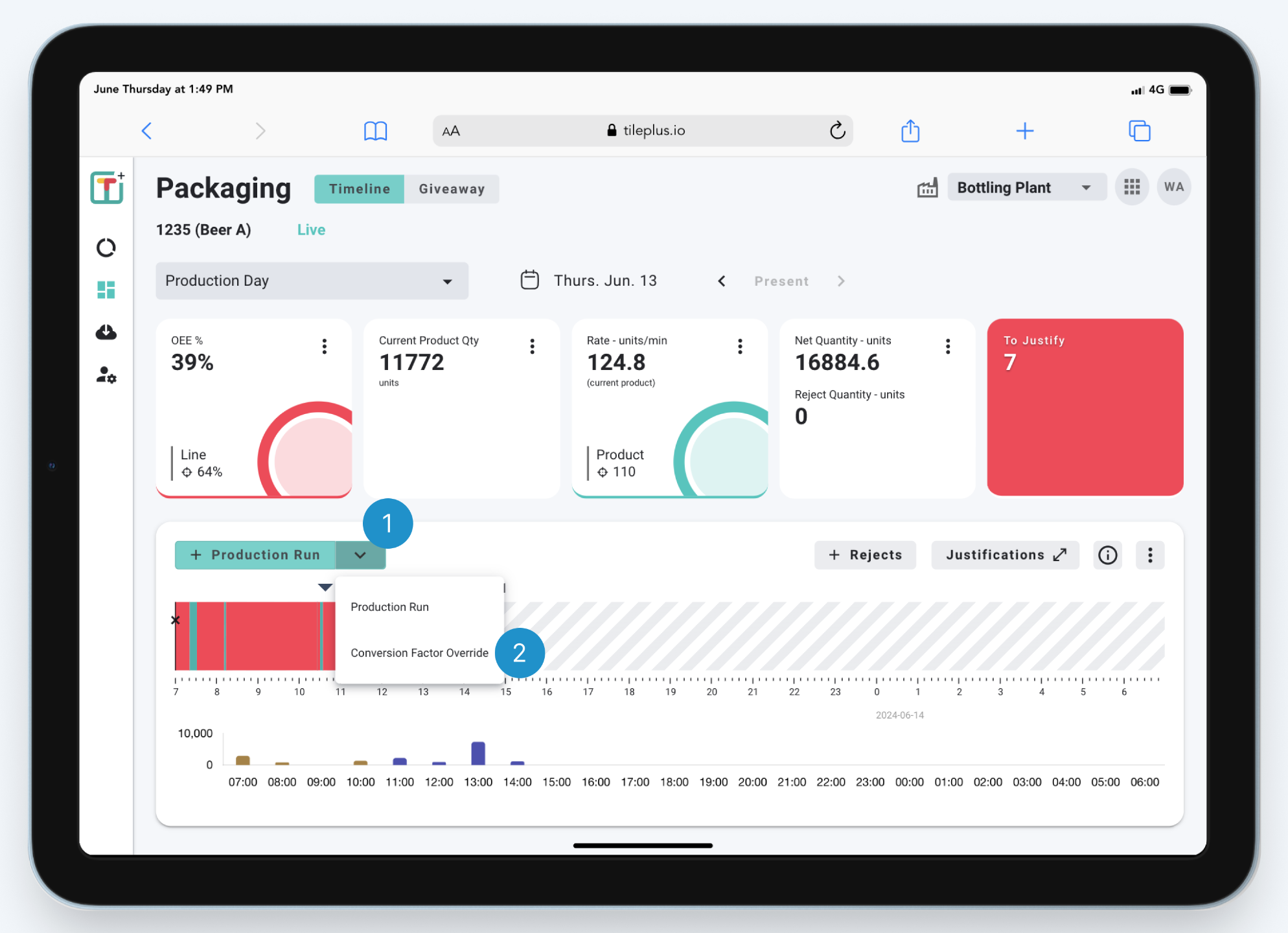Click the add Rejects button
Image resolution: width=1288 pixels, height=933 pixels.
(x=865, y=555)
